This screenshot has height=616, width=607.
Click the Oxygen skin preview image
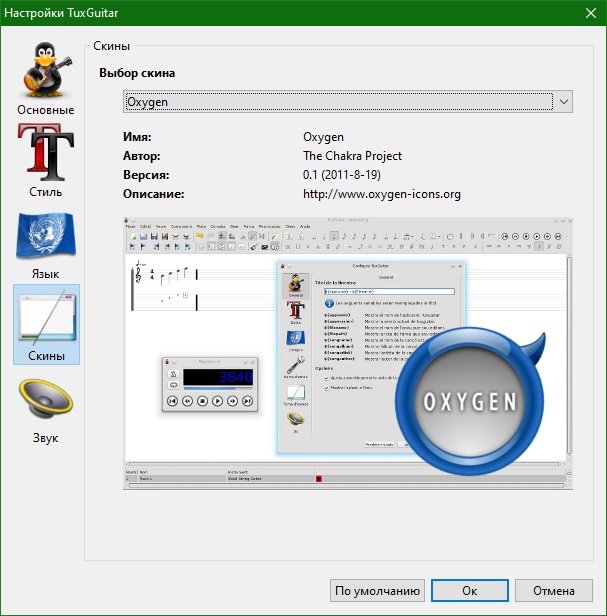348,354
